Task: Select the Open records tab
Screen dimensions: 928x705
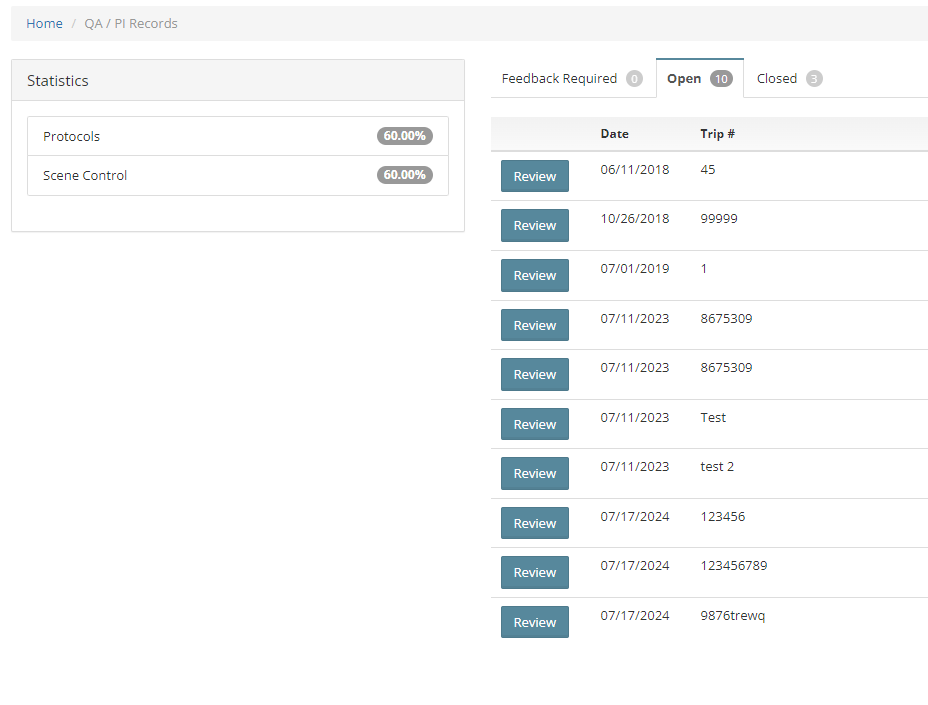Action: coord(698,79)
